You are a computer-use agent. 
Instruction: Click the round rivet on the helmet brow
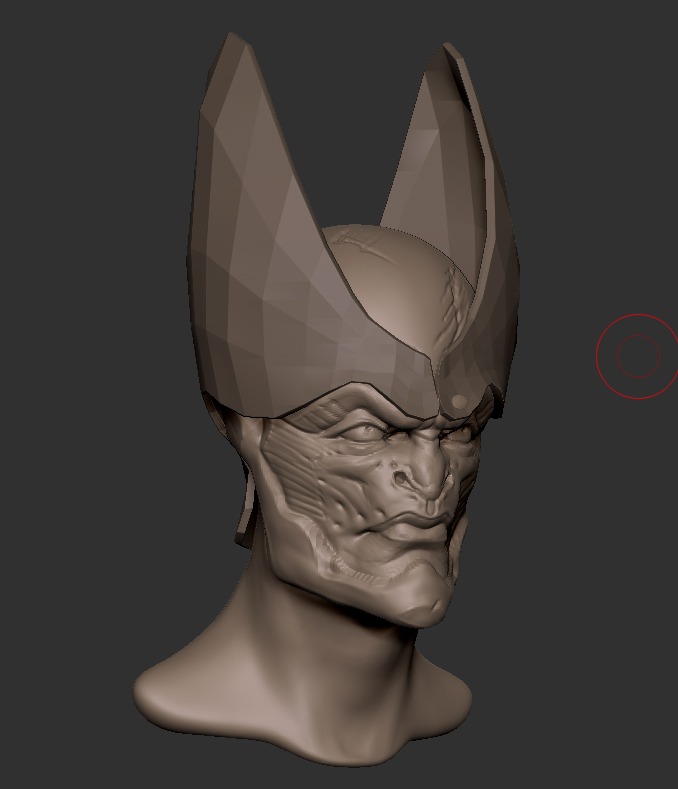pos(459,402)
